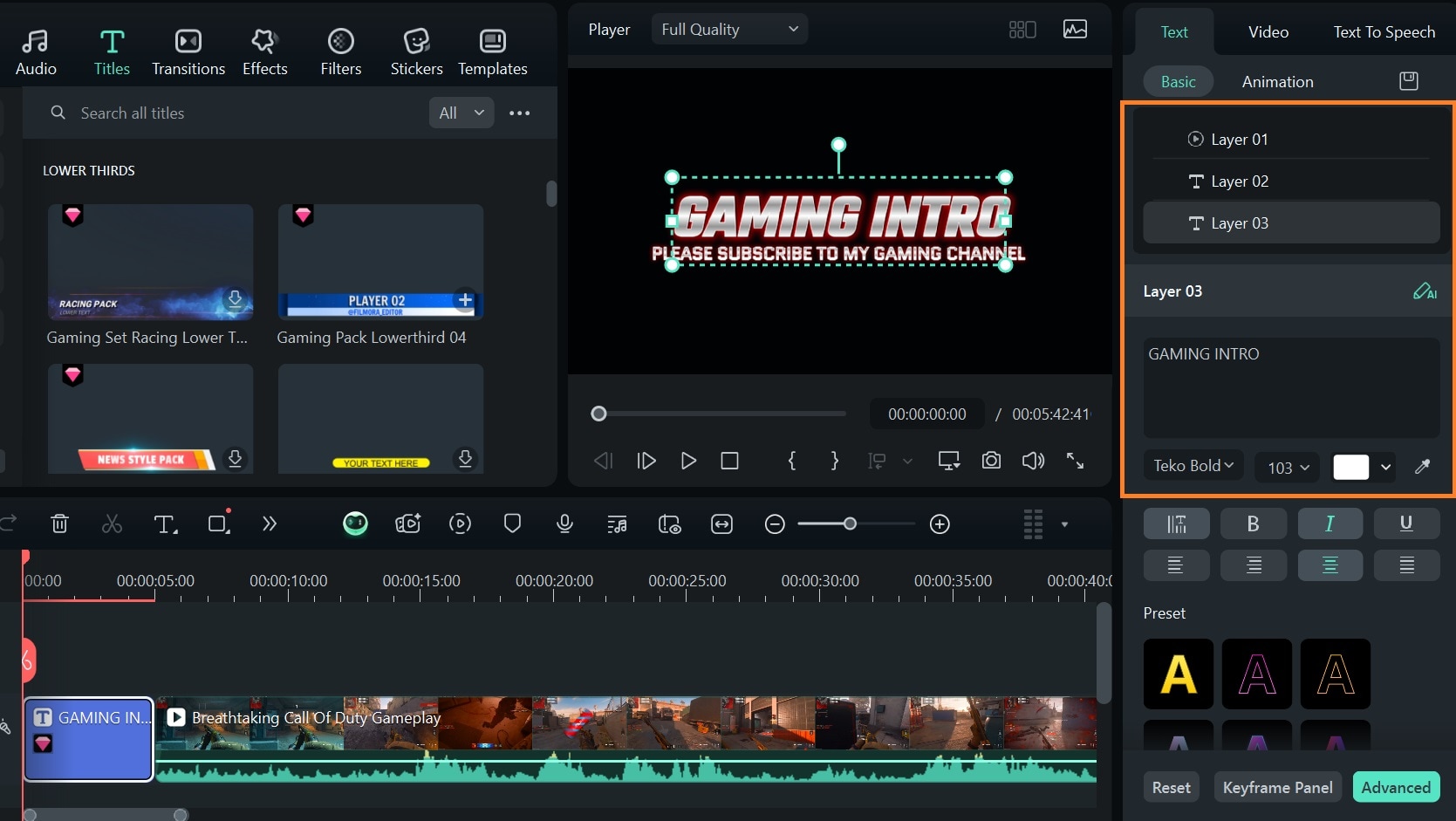Step back one frame in player

[603, 461]
